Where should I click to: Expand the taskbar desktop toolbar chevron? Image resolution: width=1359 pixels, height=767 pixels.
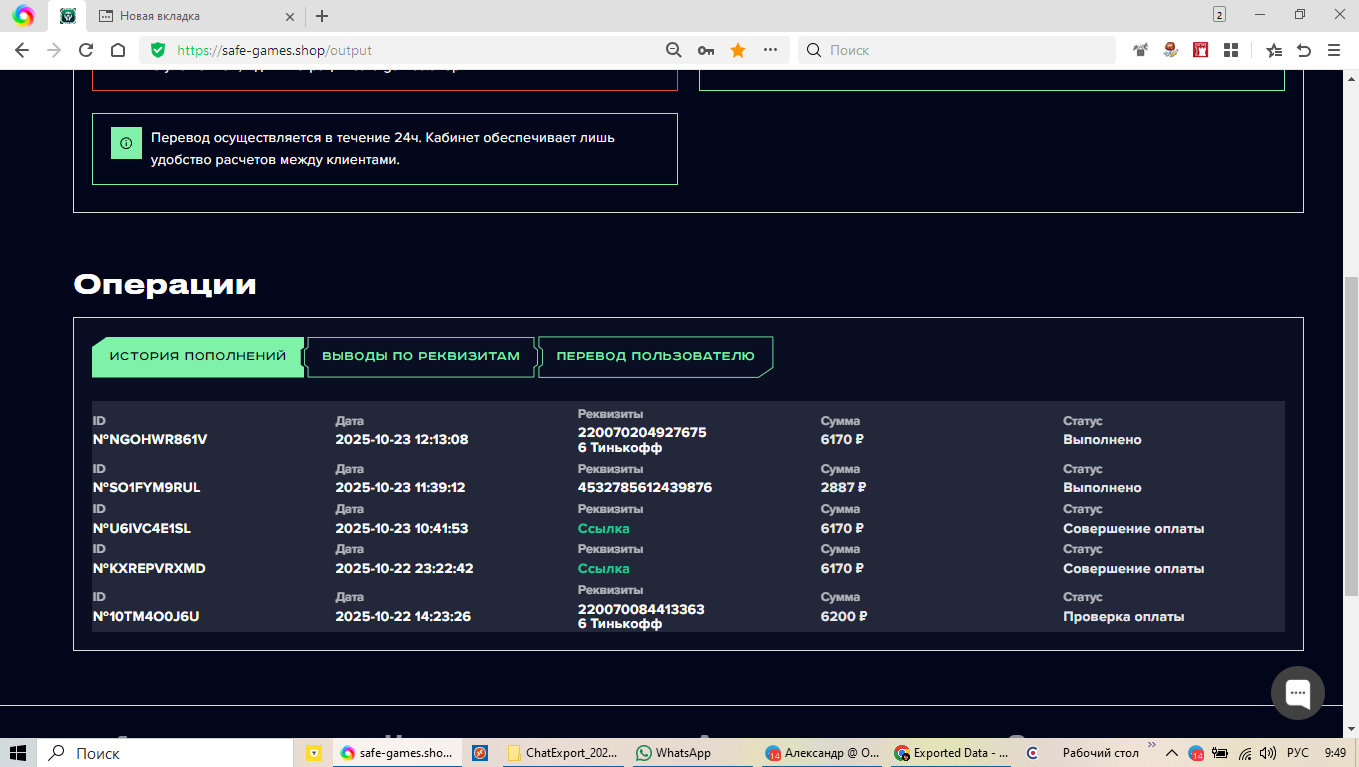[x=1153, y=747]
